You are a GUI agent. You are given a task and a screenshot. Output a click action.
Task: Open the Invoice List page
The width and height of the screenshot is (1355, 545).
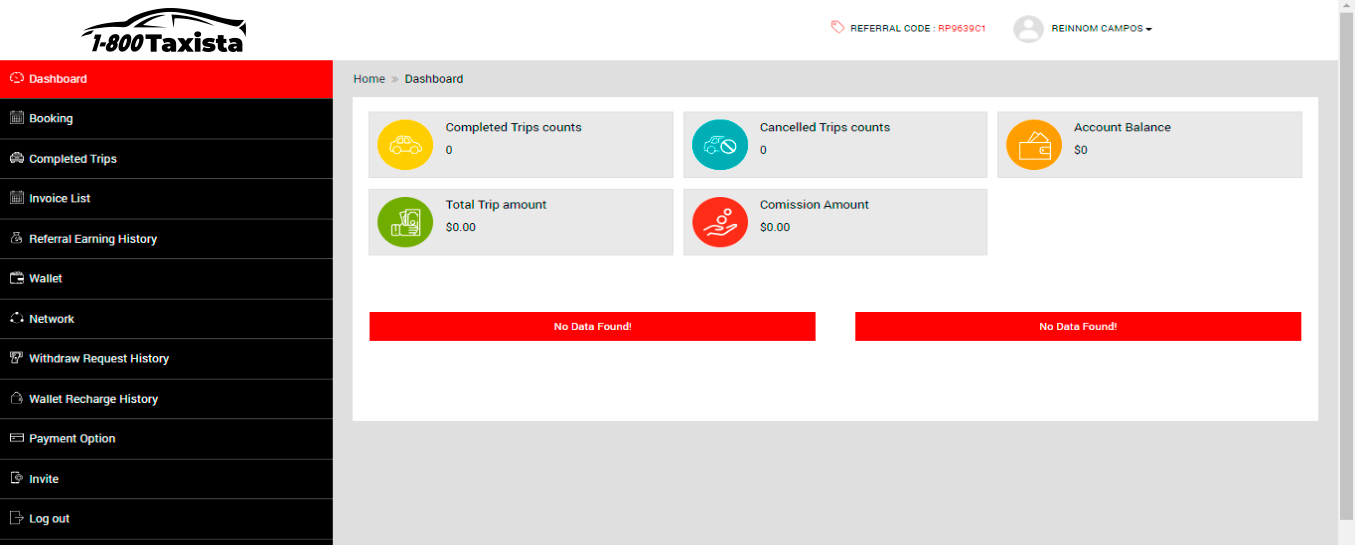(x=166, y=198)
